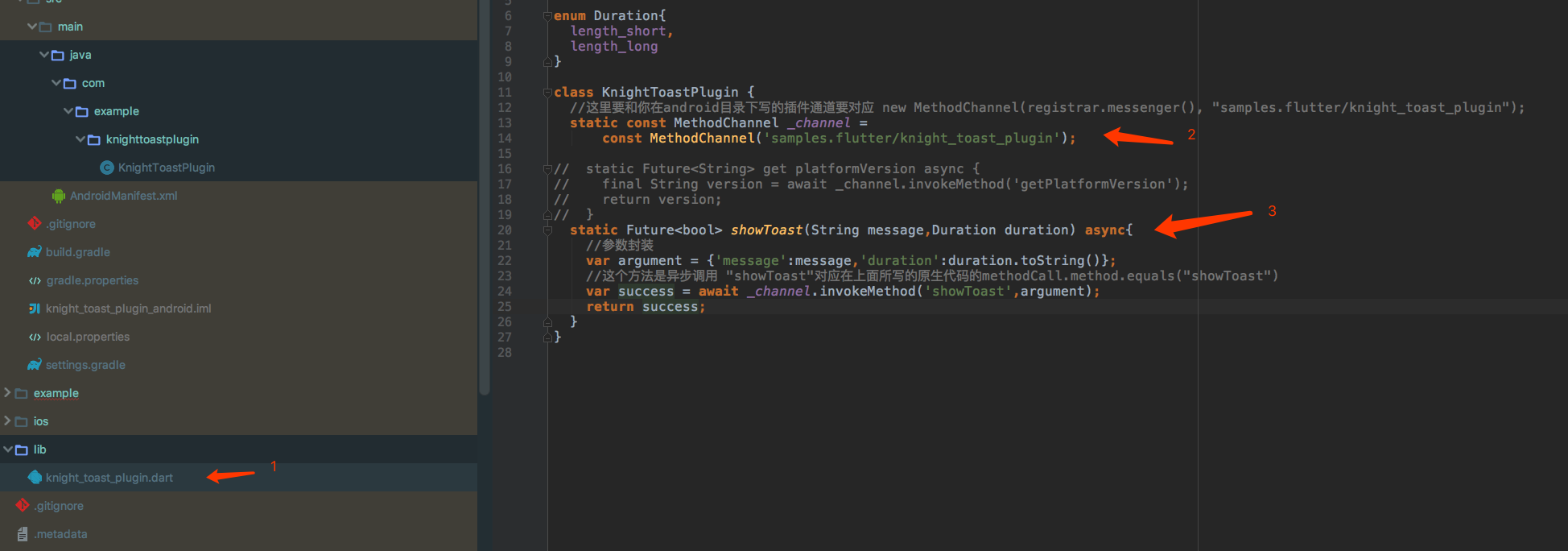This screenshot has height=551, width=1568.
Task: Select the knighttoastplugin package row
Action: click(x=238, y=139)
